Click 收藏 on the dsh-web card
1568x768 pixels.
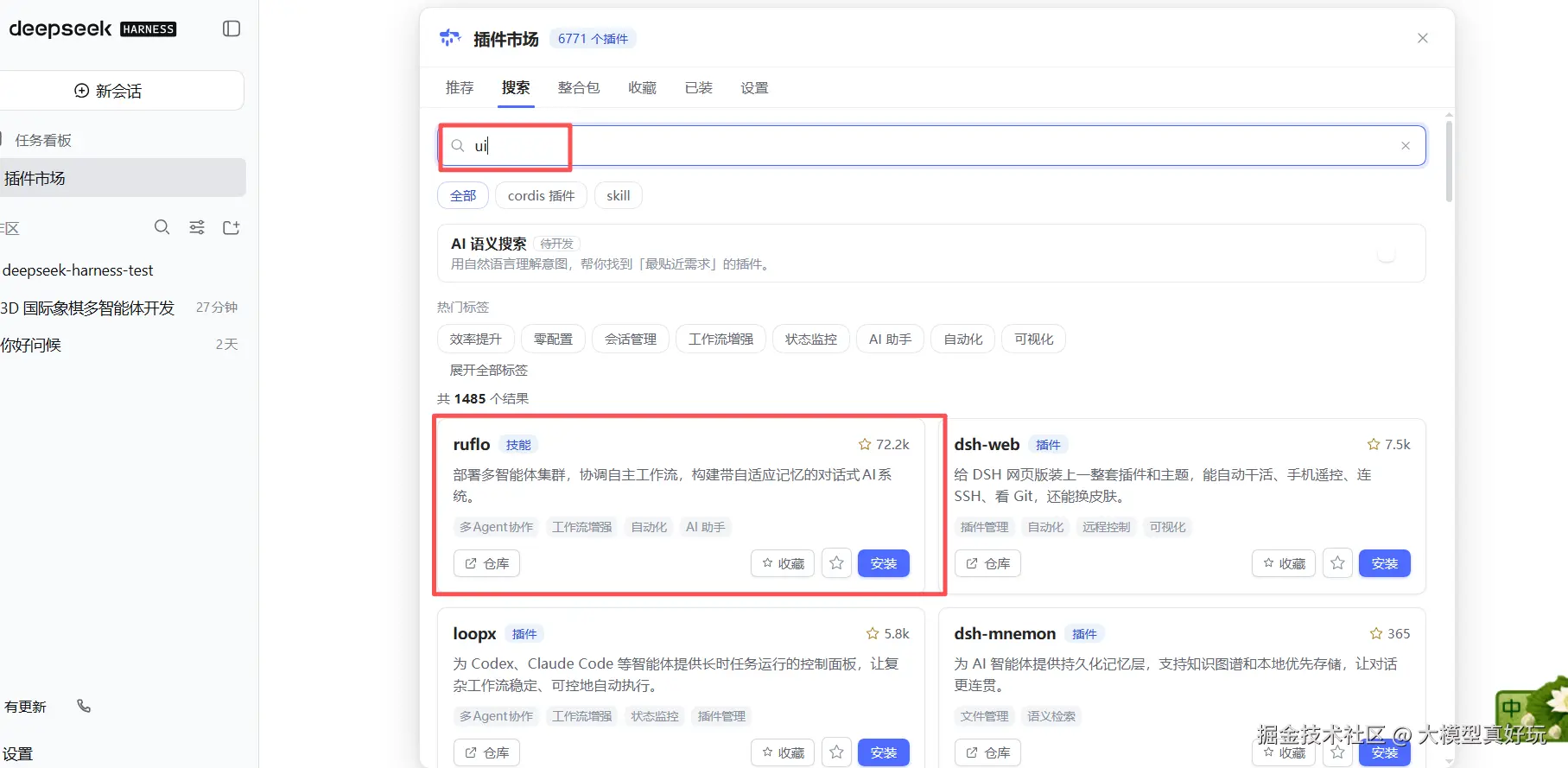click(1284, 563)
